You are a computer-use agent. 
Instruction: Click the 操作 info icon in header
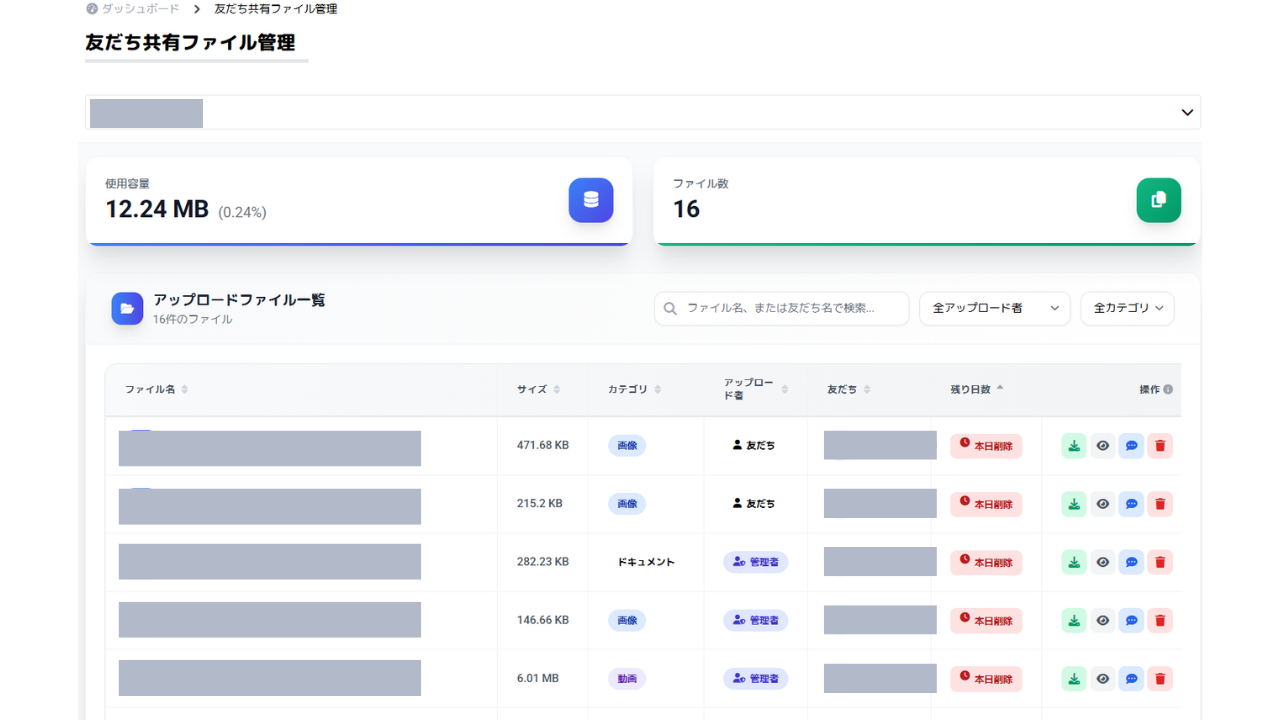click(x=1168, y=390)
